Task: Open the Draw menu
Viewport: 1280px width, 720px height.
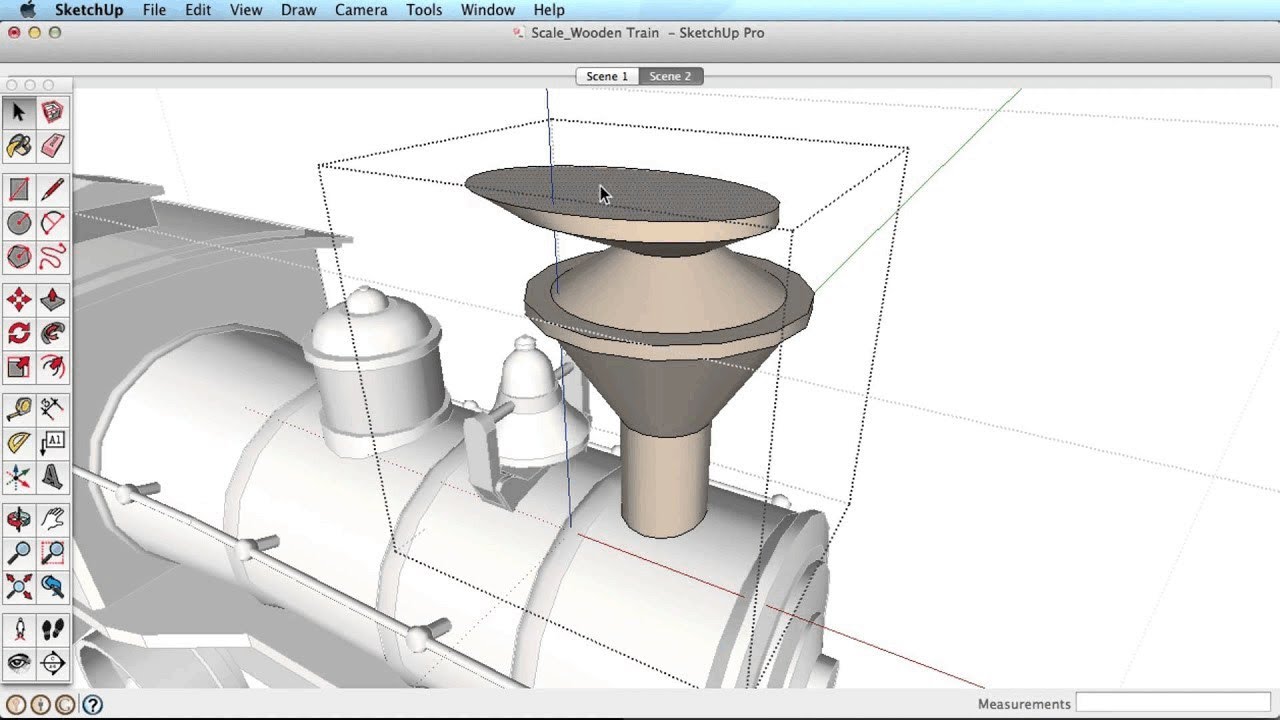Action: (299, 10)
